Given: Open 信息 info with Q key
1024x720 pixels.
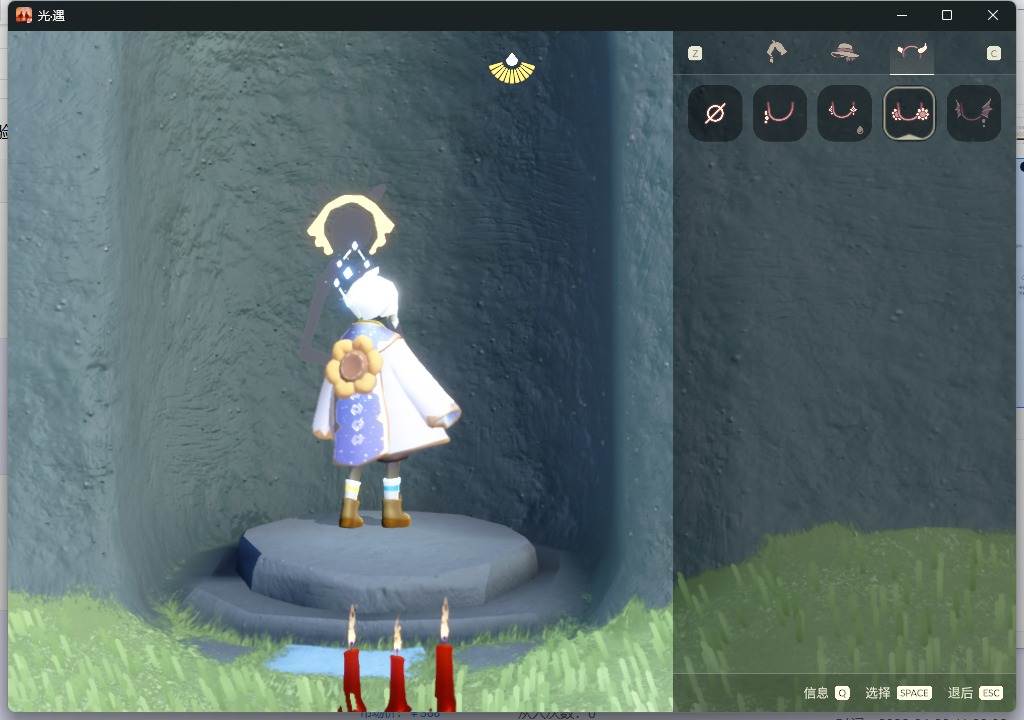Looking at the screenshot, I should [x=827, y=693].
